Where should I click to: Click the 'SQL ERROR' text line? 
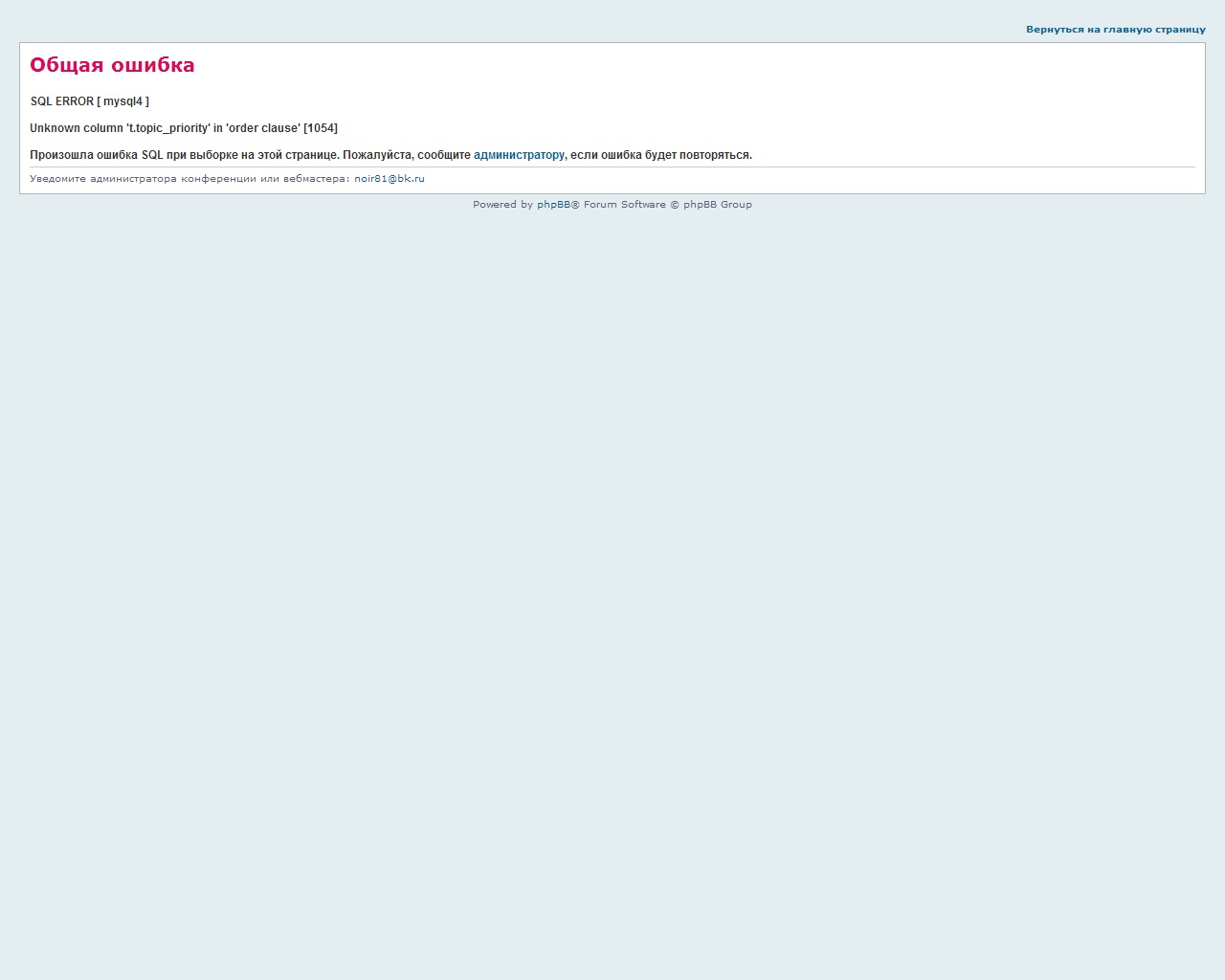pyautogui.click(x=62, y=101)
